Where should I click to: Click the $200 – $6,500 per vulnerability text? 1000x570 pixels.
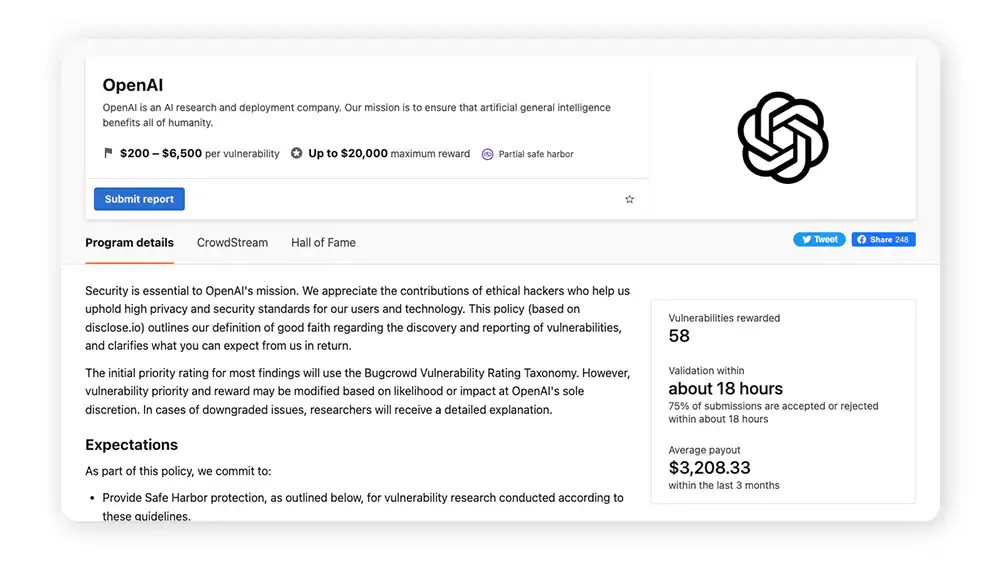[x=199, y=154]
